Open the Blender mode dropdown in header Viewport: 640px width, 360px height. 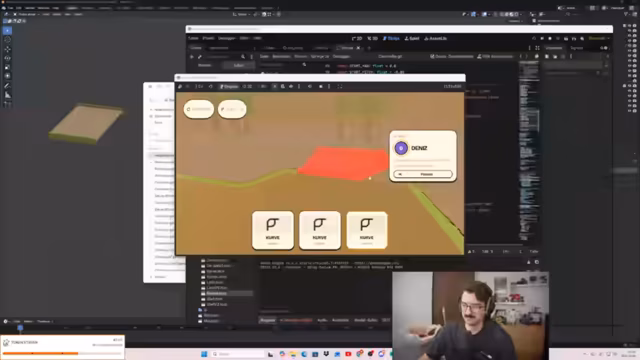(x=27, y=14)
